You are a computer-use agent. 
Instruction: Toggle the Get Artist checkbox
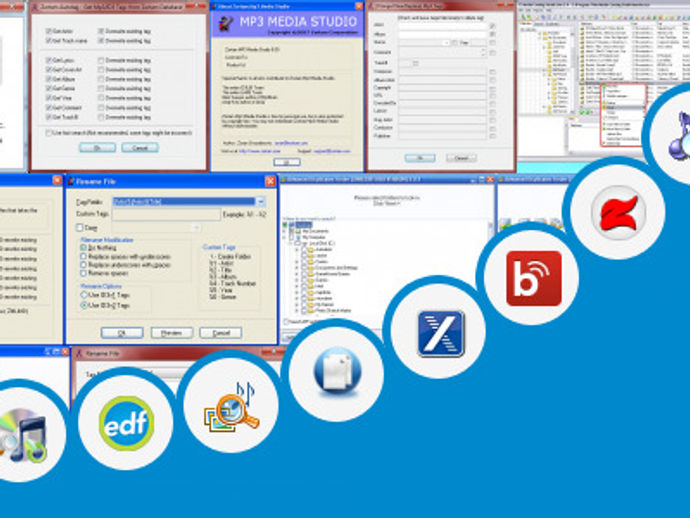(48, 31)
